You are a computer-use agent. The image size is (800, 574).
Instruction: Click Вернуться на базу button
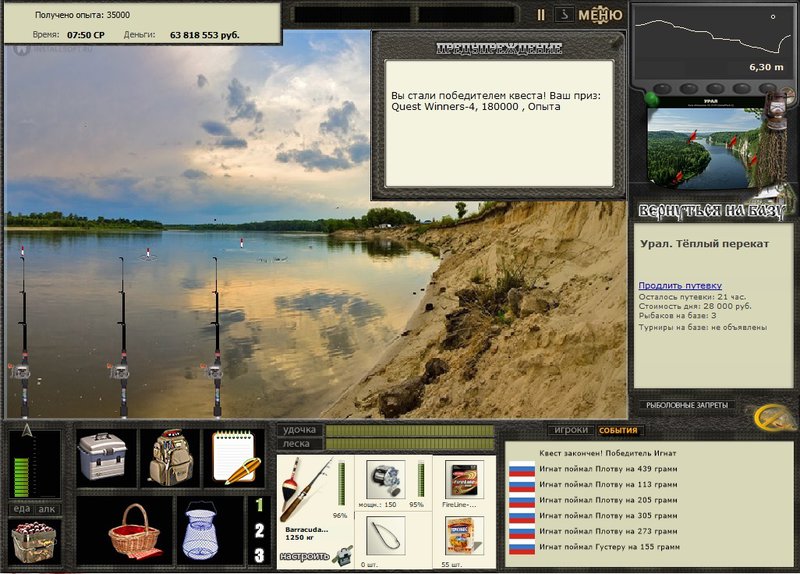[711, 211]
